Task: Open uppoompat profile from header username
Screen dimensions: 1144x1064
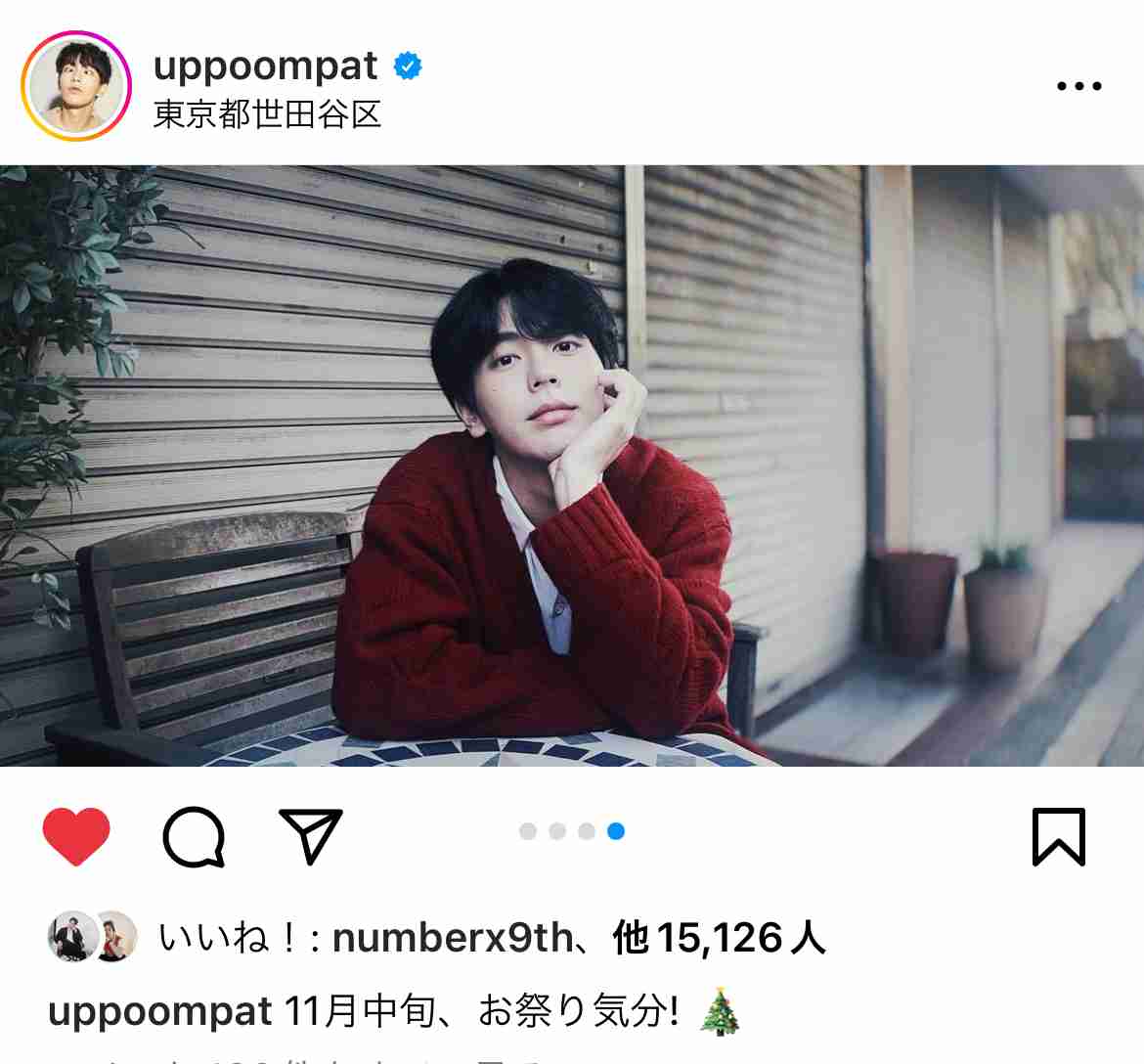Action: coord(266,66)
